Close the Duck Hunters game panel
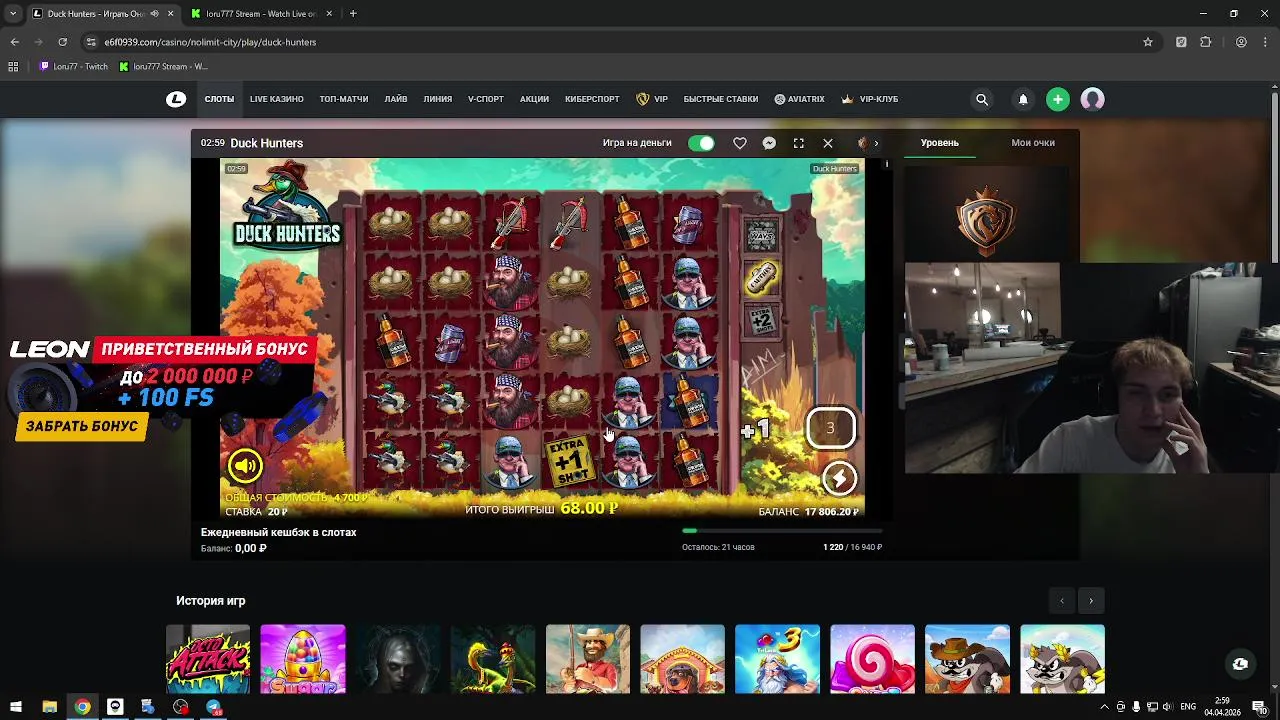The width and height of the screenshot is (1280, 720). pyautogui.click(x=828, y=143)
